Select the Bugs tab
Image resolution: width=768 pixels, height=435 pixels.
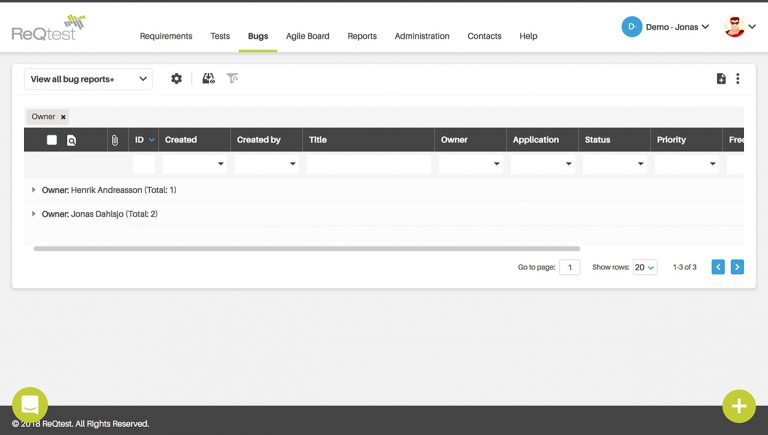coord(258,36)
